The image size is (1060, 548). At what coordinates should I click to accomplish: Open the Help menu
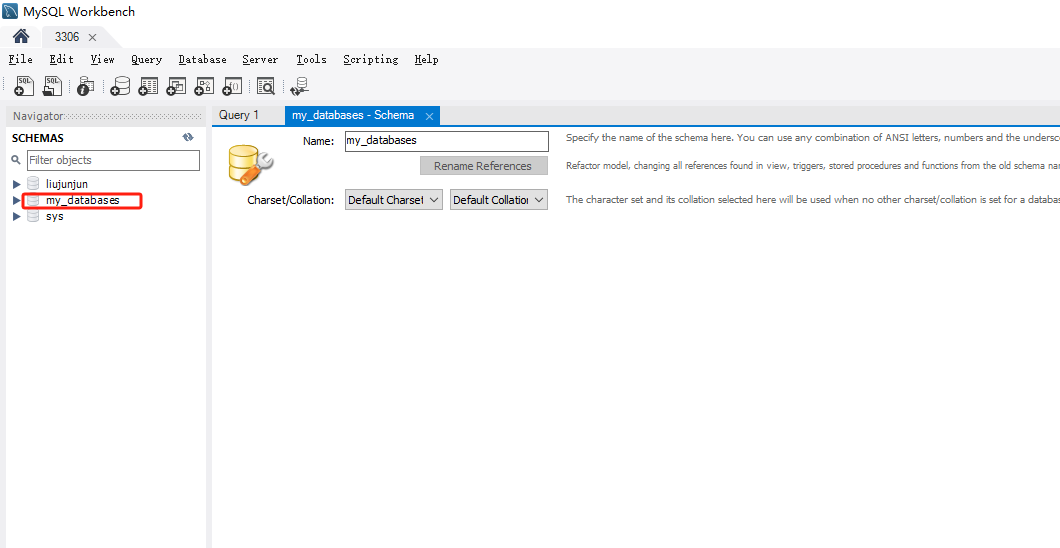click(x=427, y=59)
